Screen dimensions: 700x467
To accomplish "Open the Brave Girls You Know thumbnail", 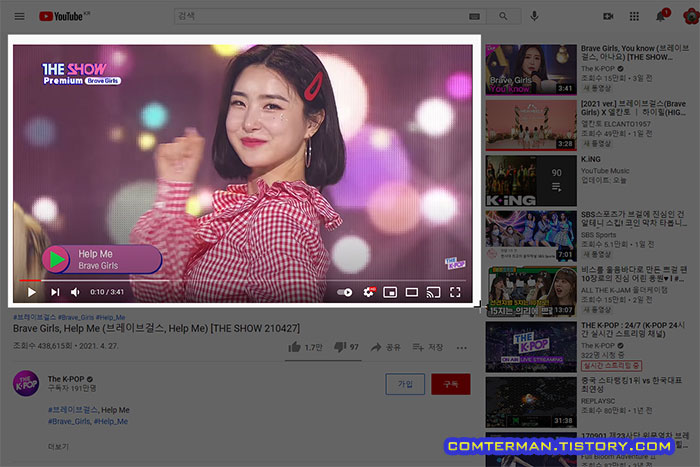I will coord(531,69).
